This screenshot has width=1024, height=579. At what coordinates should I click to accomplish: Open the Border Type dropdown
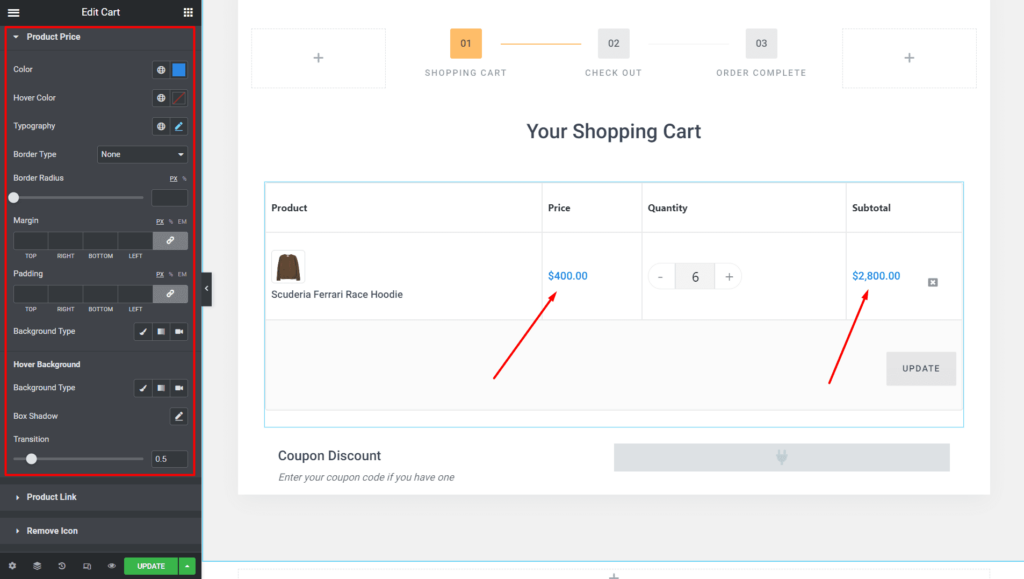tap(142, 155)
